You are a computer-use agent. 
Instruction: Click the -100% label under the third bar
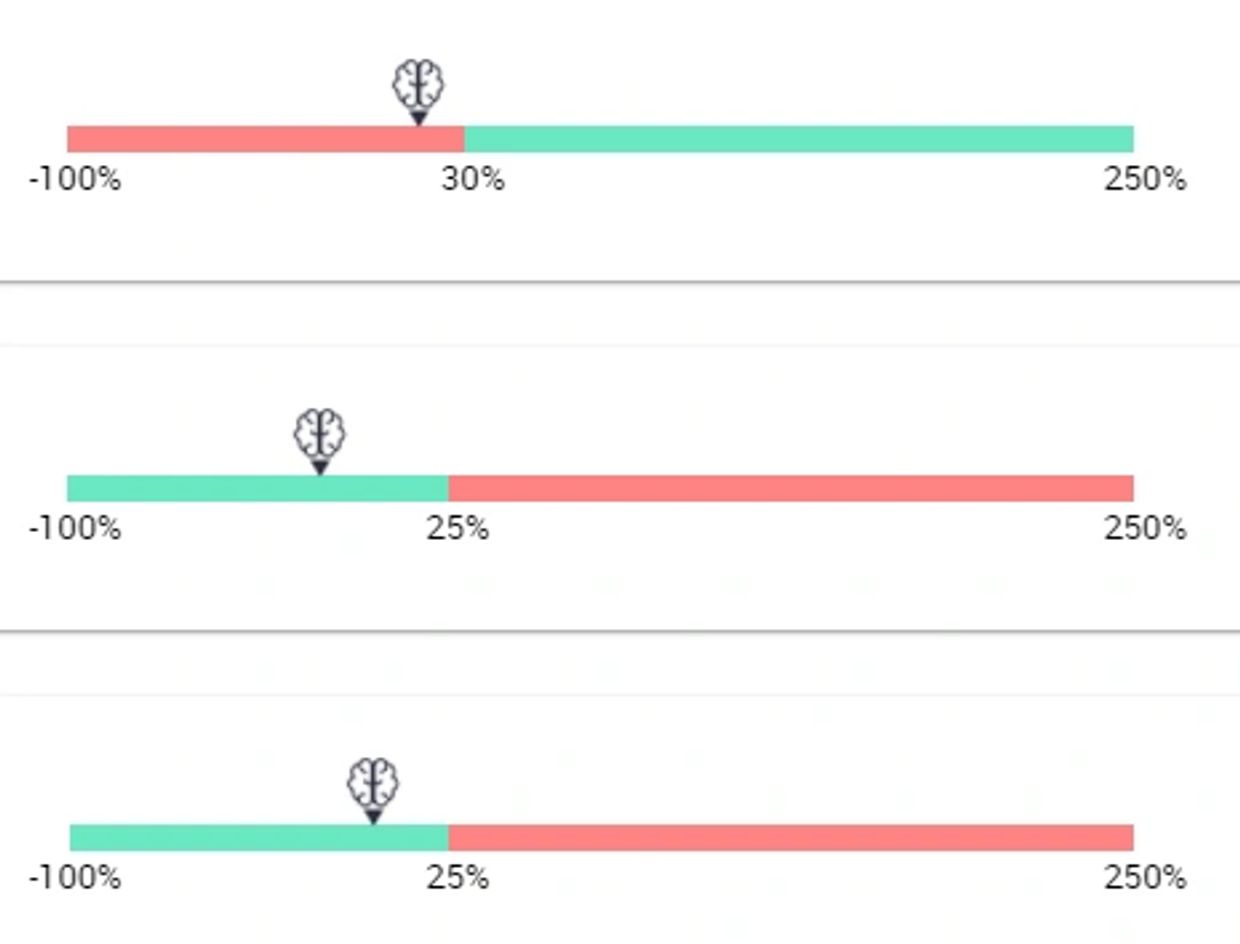click(x=75, y=878)
